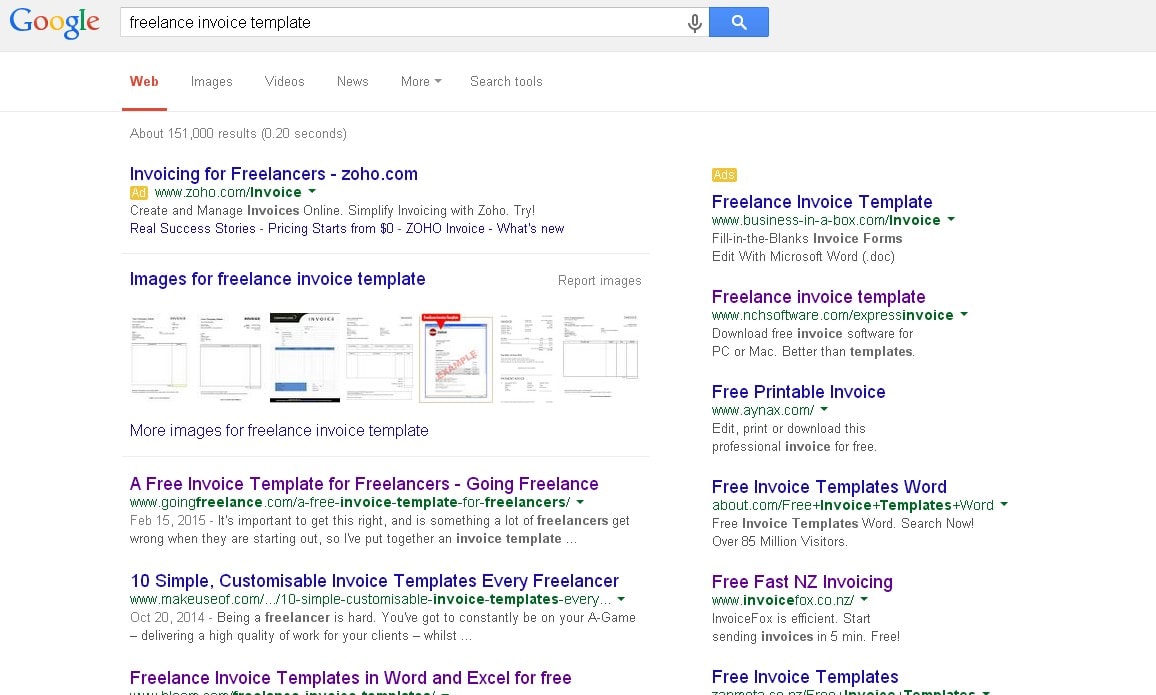The height and width of the screenshot is (695, 1156).
Task: Click the 'About 151,000 results' count text
Action: (x=238, y=133)
